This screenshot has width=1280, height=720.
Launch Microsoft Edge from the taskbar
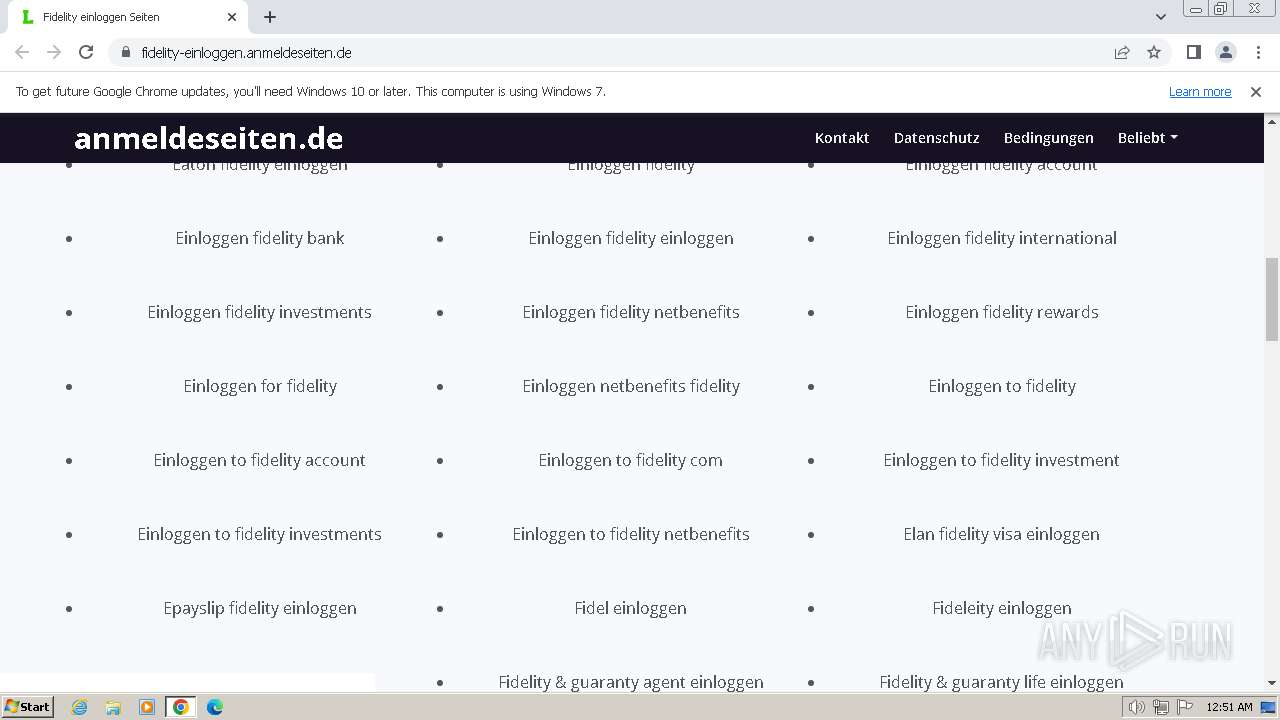coord(215,707)
